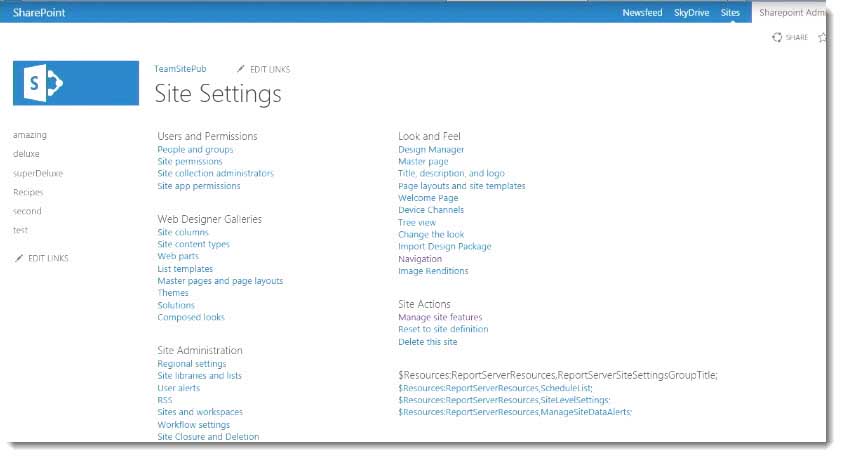Viewport: 841px width, 457px height.
Task: Click the pencil icon in left navigation
Action: point(19,258)
